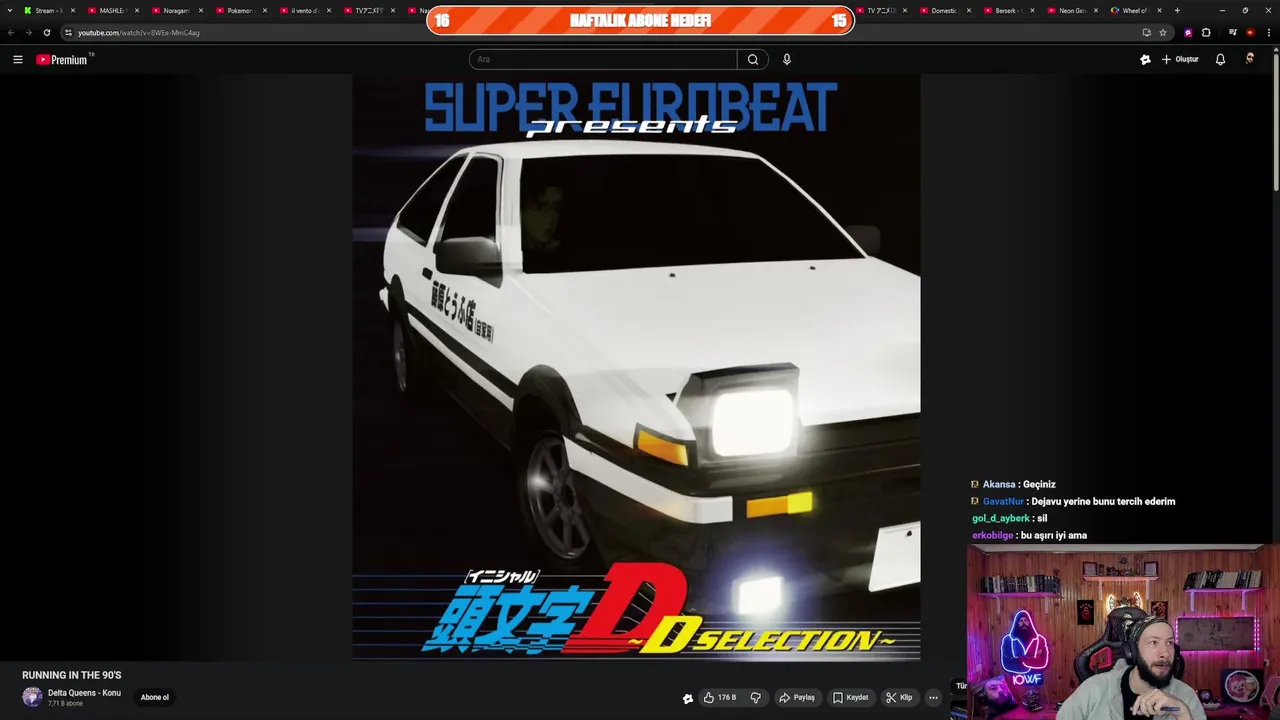Viewport: 1280px width, 720px height.
Task: Create a clip with the Klip button
Action: tap(899, 698)
